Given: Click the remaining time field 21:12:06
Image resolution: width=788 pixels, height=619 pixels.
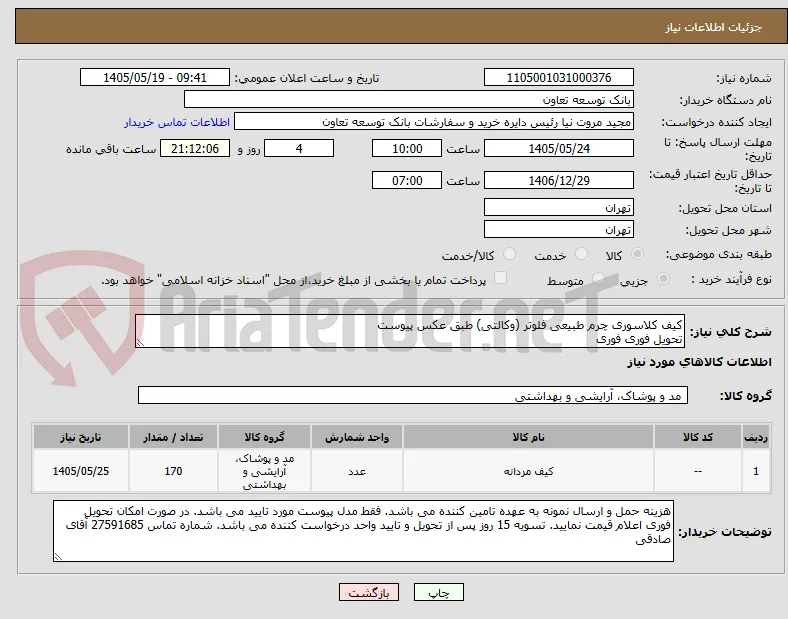Looking at the screenshot, I should [195, 149].
